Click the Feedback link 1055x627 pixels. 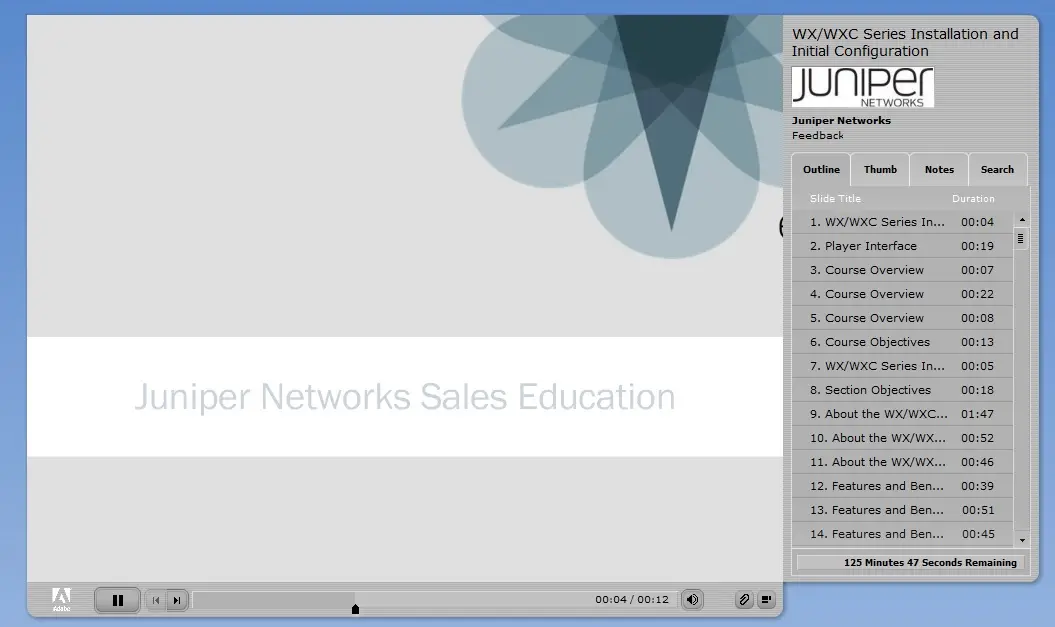coord(817,136)
